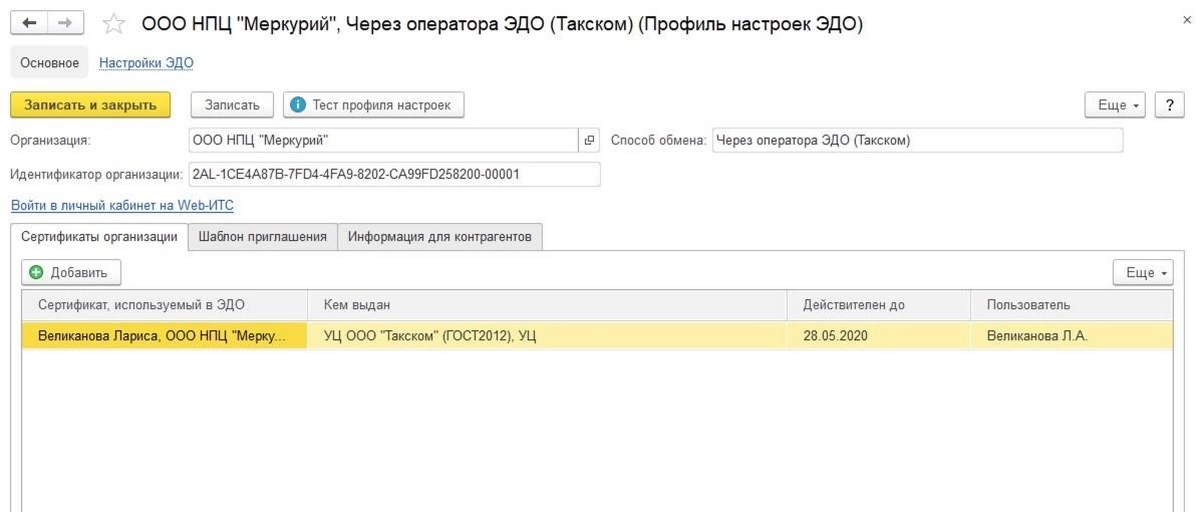
Task: Click the forward navigation arrow
Action: click(x=65, y=23)
